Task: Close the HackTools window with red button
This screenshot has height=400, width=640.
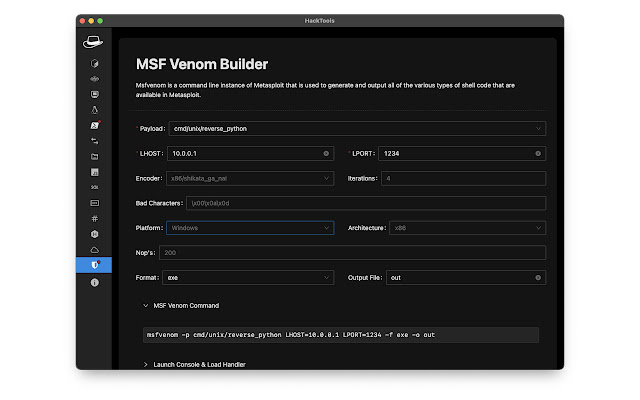Action: (82, 20)
